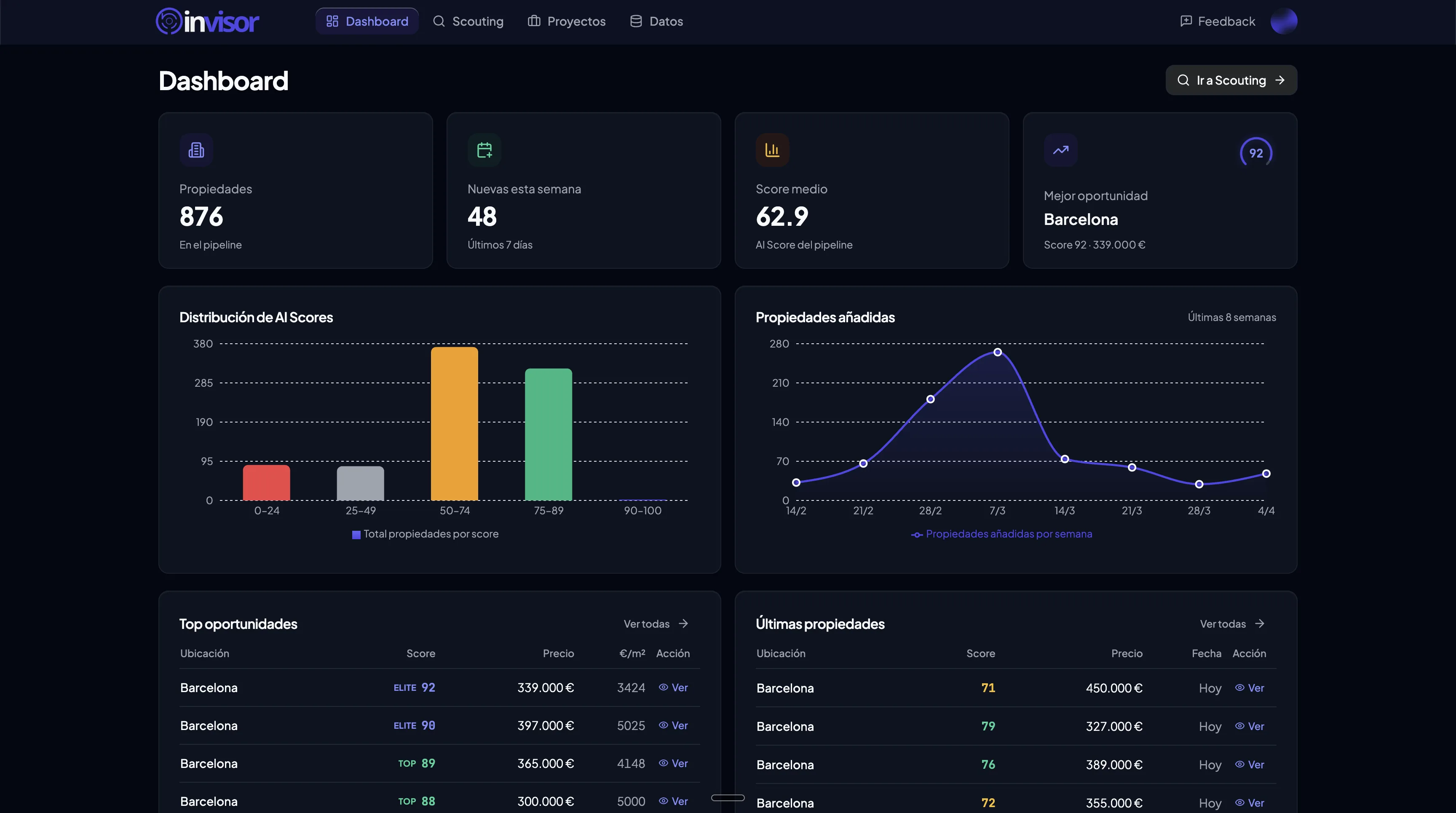Click the Datos database icon
This screenshot has height=813, width=1456.
pyautogui.click(x=635, y=21)
